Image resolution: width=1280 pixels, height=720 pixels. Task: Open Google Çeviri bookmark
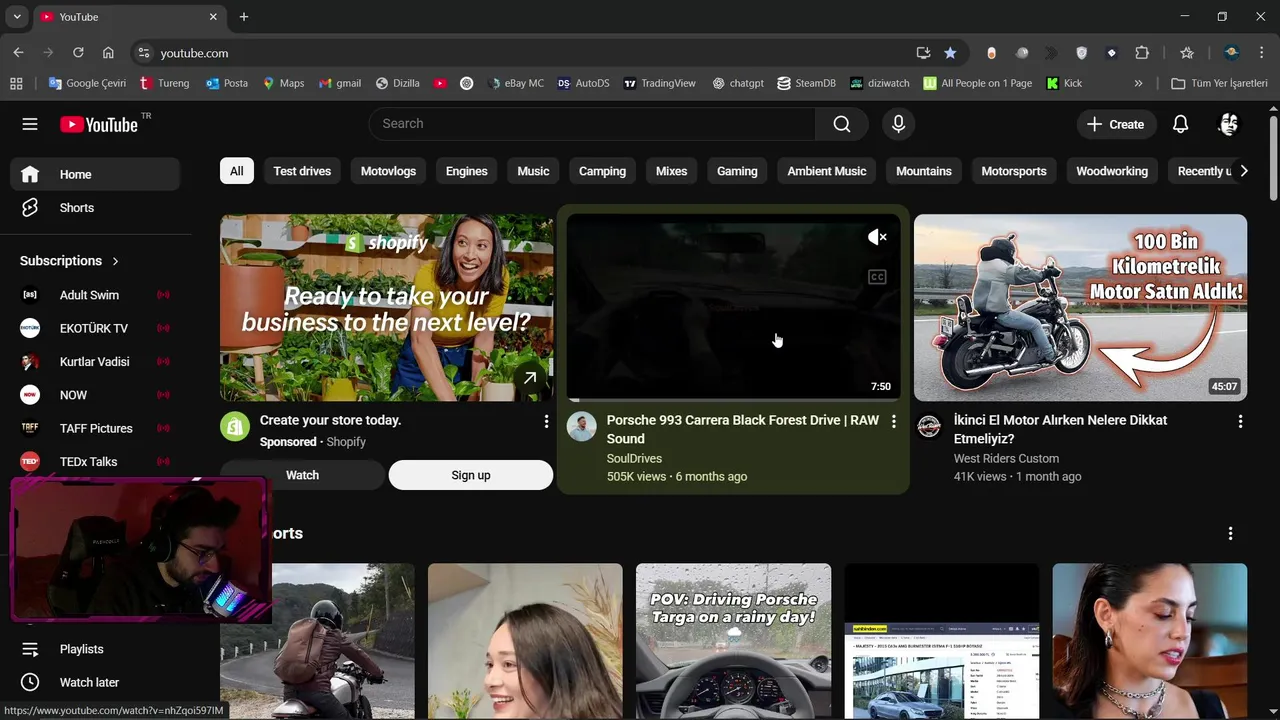pos(87,83)
